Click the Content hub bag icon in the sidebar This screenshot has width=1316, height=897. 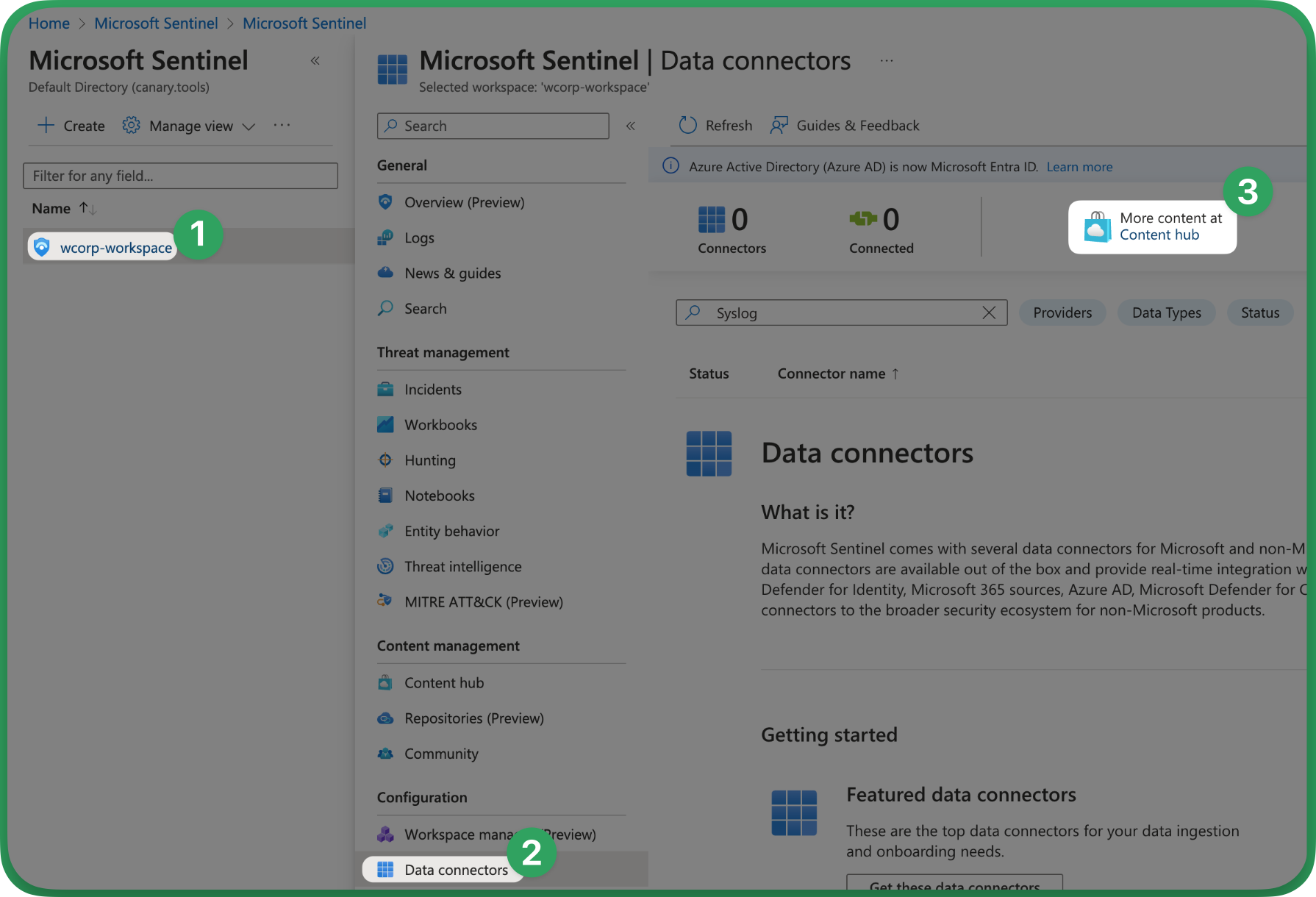(x=385, y=682)
